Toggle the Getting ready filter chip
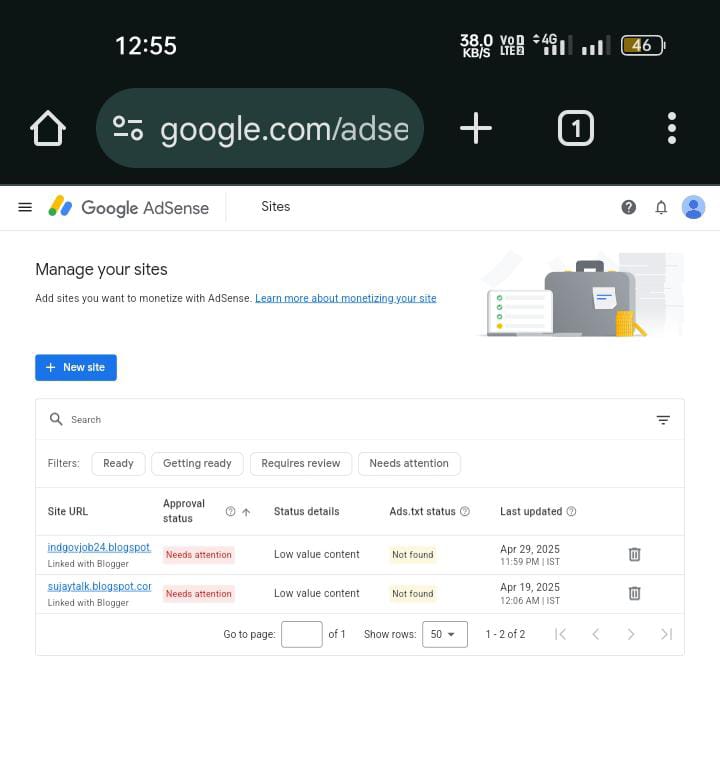This screenshot has width=720, height=761. [x=197, y=463]
